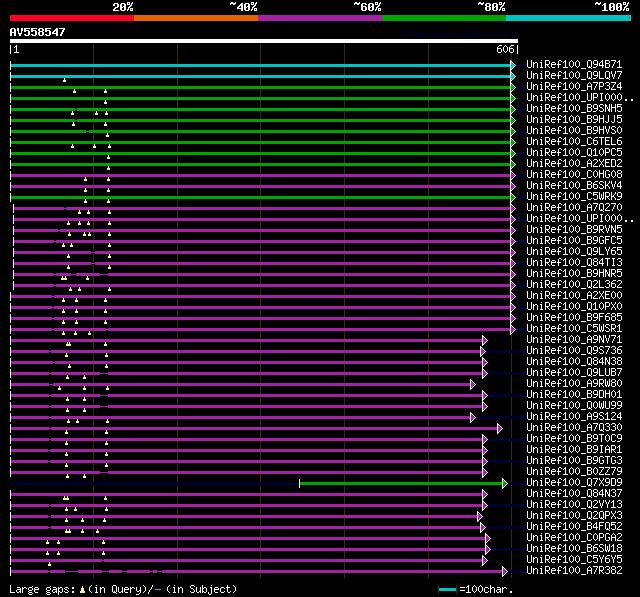The height and width of the screenshot is (597, 640).
Task: Click the cyan ~100% identity color segment
Action: (x=569, y=18)
